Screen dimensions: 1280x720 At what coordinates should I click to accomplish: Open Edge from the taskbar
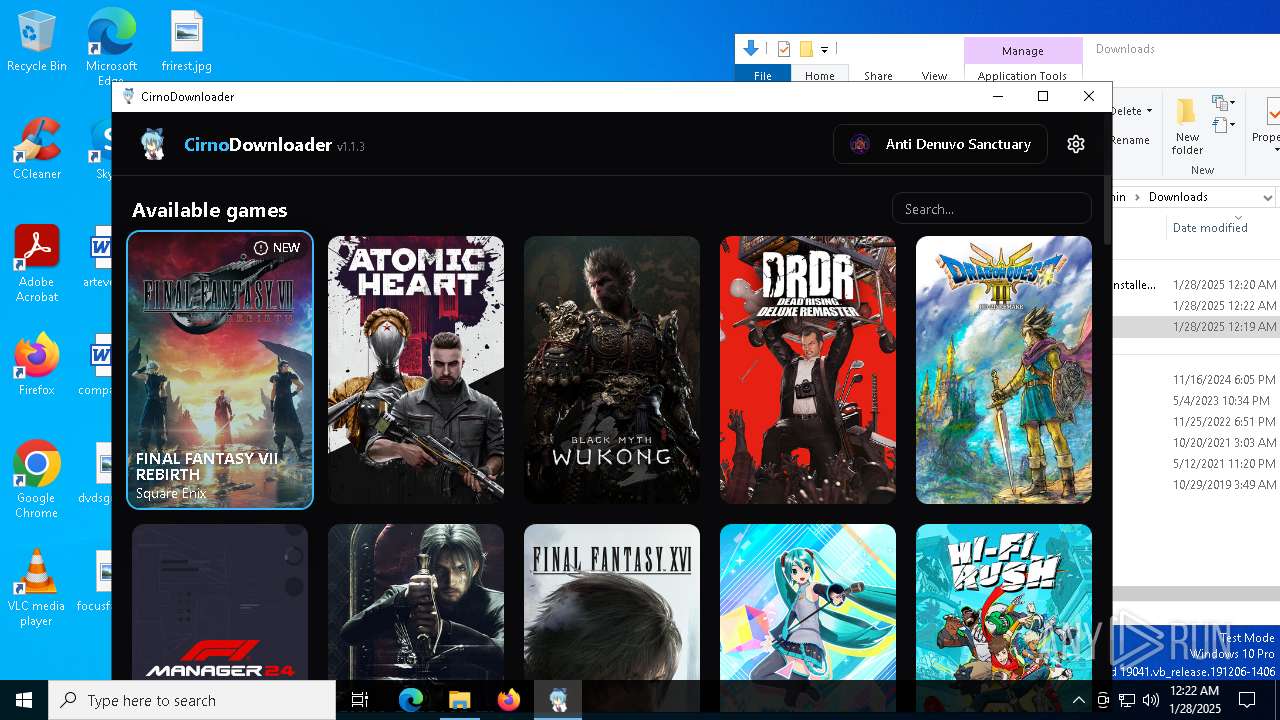click(411, 700)
